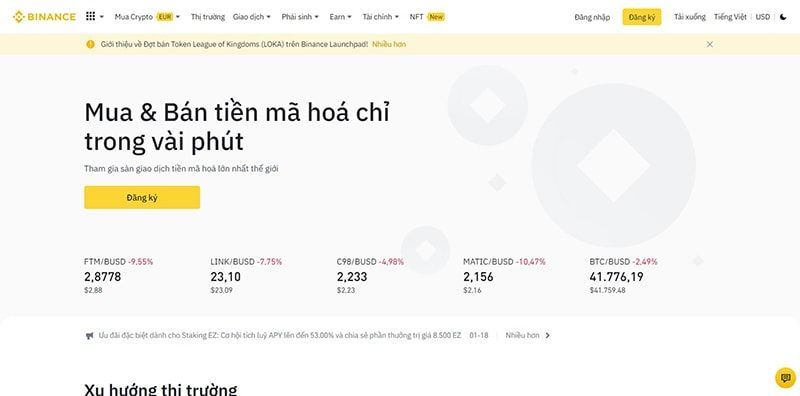Click Đăng nhập link
This screenshot has height=396, width=800.
coord(592,17)
